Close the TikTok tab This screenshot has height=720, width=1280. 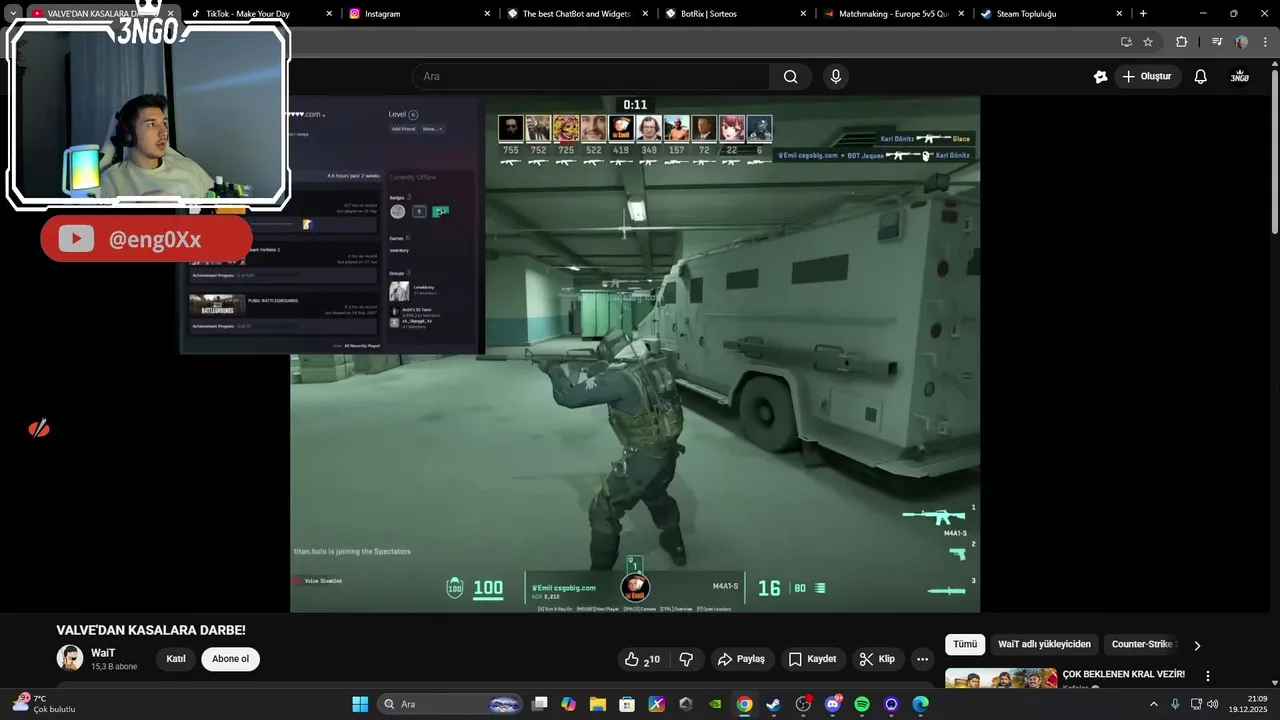click(329, 14)
